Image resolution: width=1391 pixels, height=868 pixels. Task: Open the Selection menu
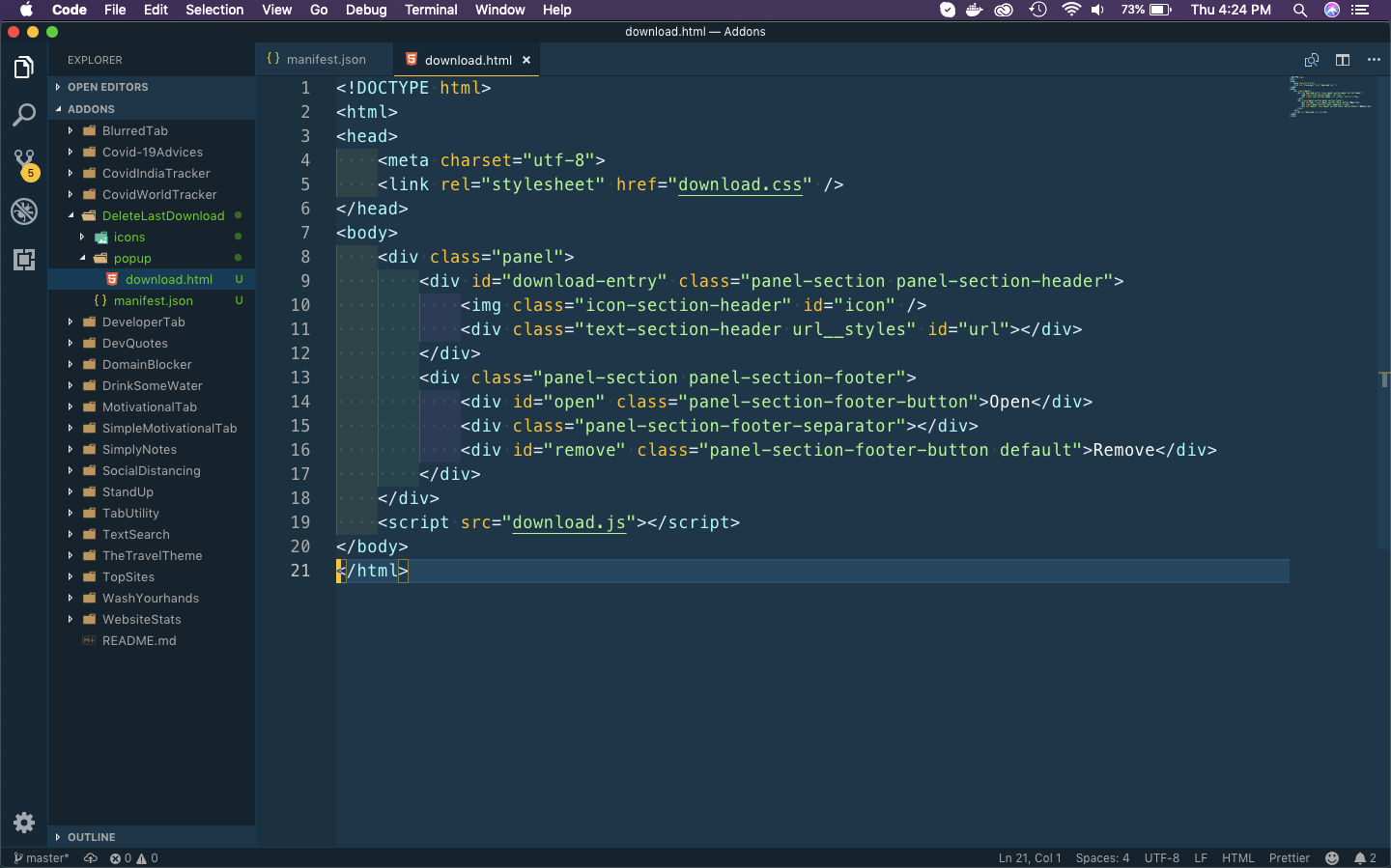pyautogui.click(x=214, y=10)
